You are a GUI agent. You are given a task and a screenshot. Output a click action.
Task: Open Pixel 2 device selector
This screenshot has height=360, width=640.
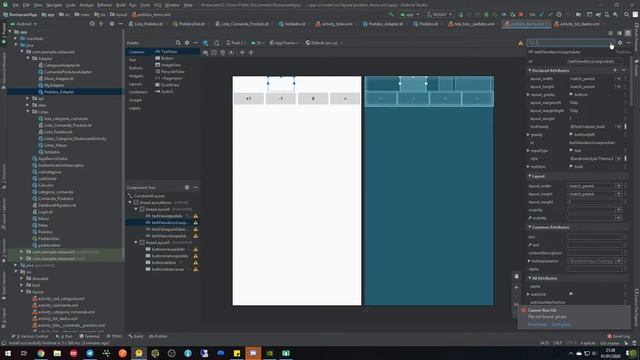pos(236,43)
